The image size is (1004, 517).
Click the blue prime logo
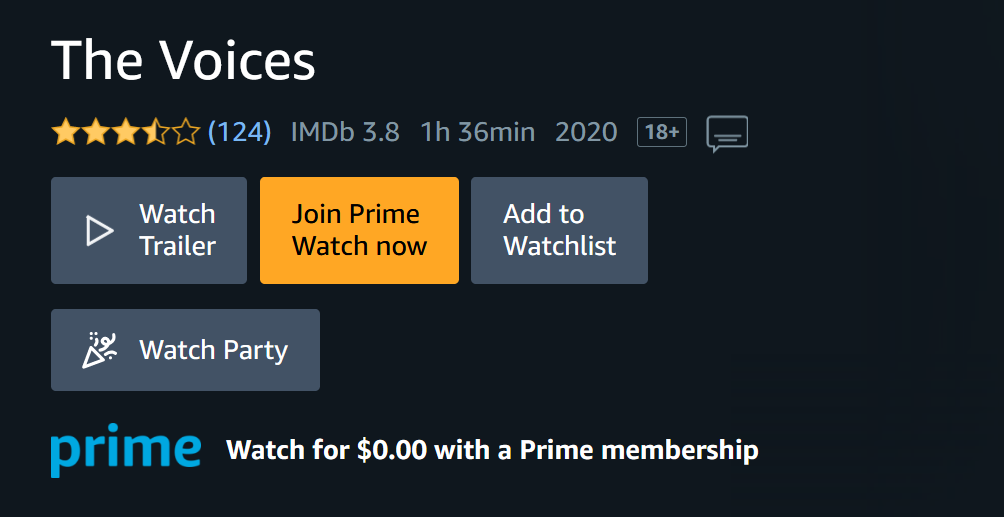pos(126,451)
